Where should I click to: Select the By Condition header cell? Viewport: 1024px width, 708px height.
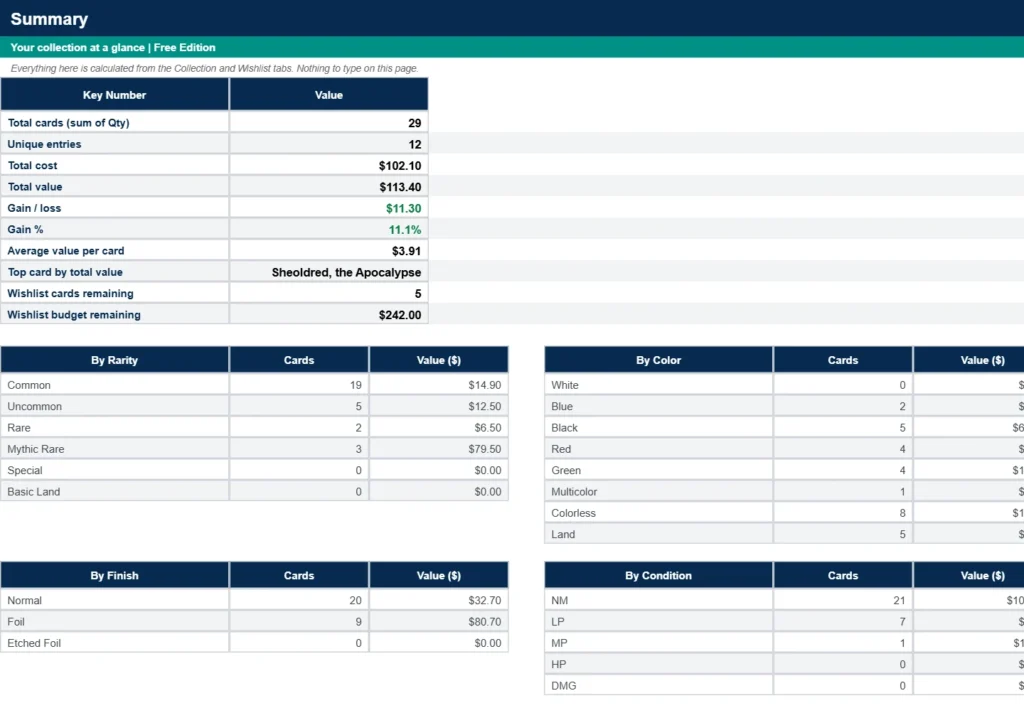[658, 575]
